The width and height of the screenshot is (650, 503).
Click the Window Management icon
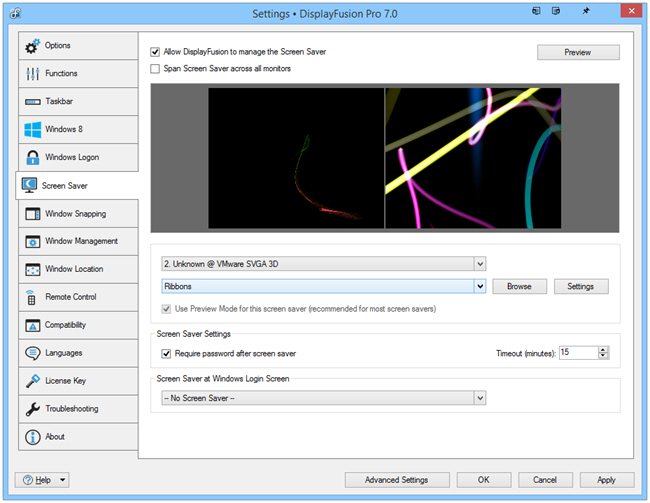33,241
